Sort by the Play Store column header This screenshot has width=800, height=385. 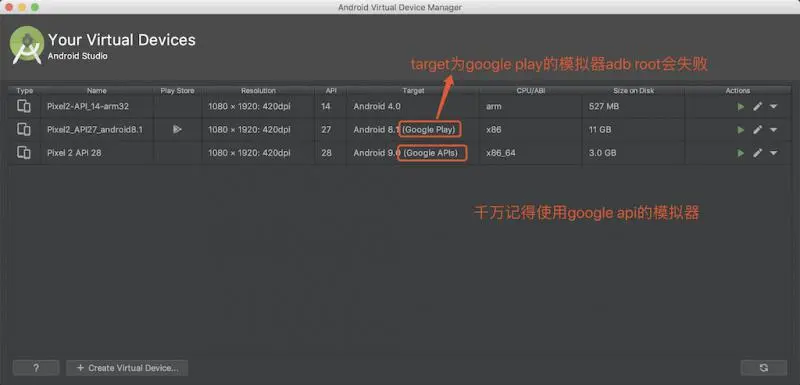[178, 91]
